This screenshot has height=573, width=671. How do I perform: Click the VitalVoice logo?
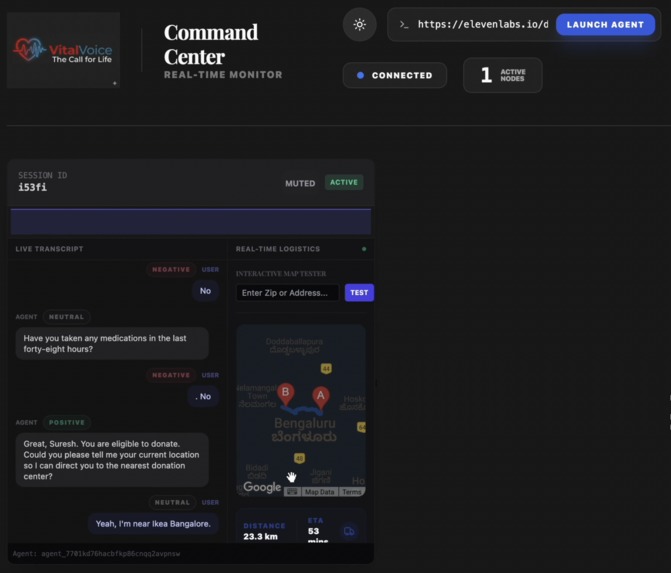click(63, 50)
